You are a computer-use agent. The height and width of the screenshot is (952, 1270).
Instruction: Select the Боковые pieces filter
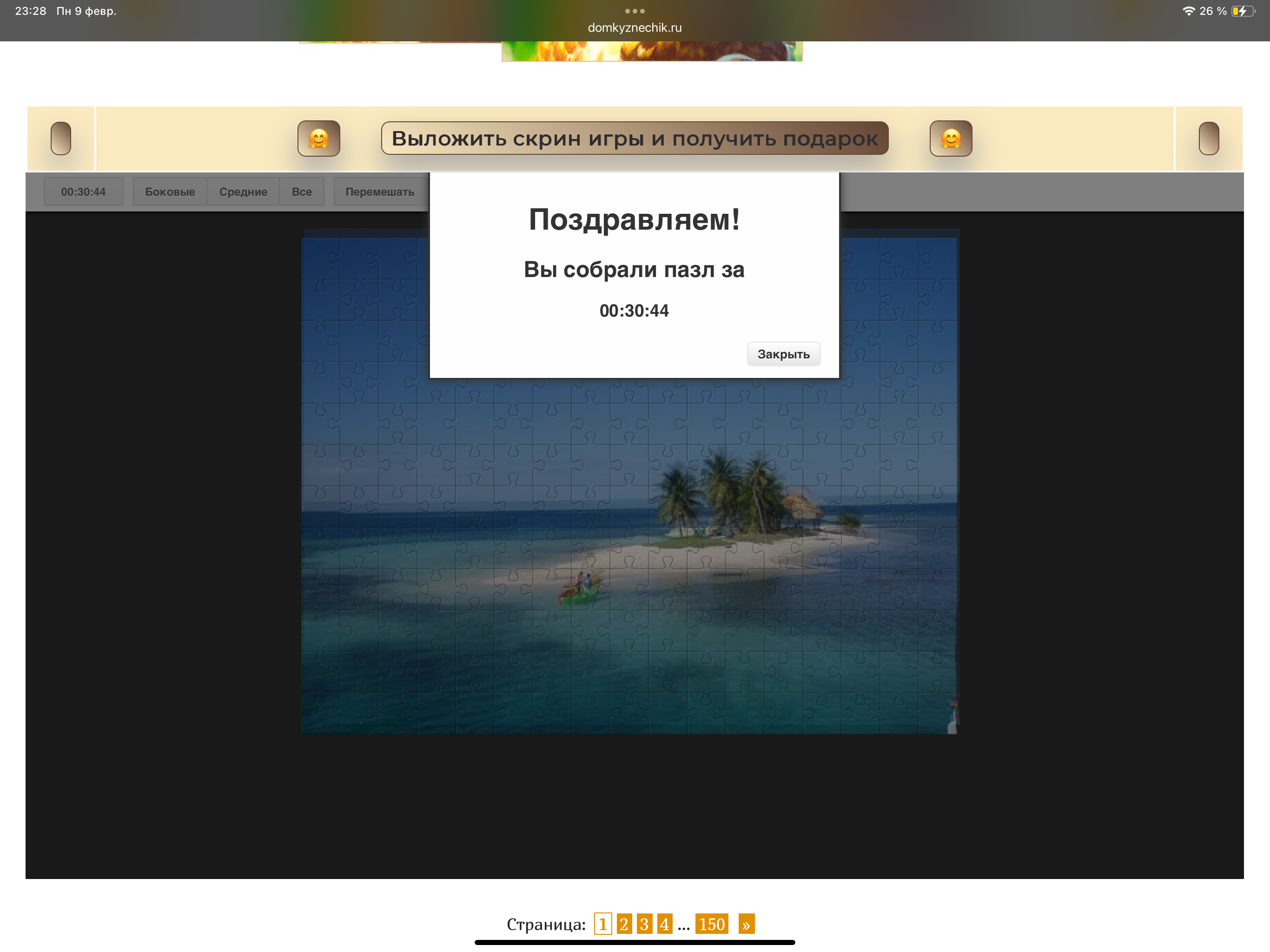click(x=170, y=192)
